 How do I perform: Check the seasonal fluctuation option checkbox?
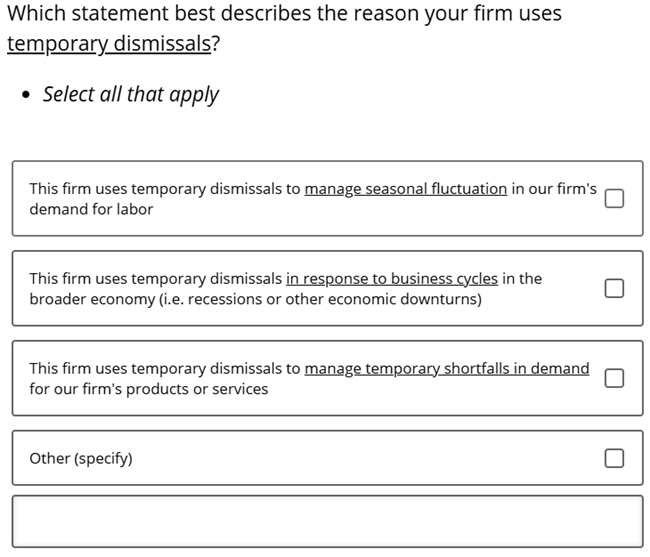pos(614,198)
